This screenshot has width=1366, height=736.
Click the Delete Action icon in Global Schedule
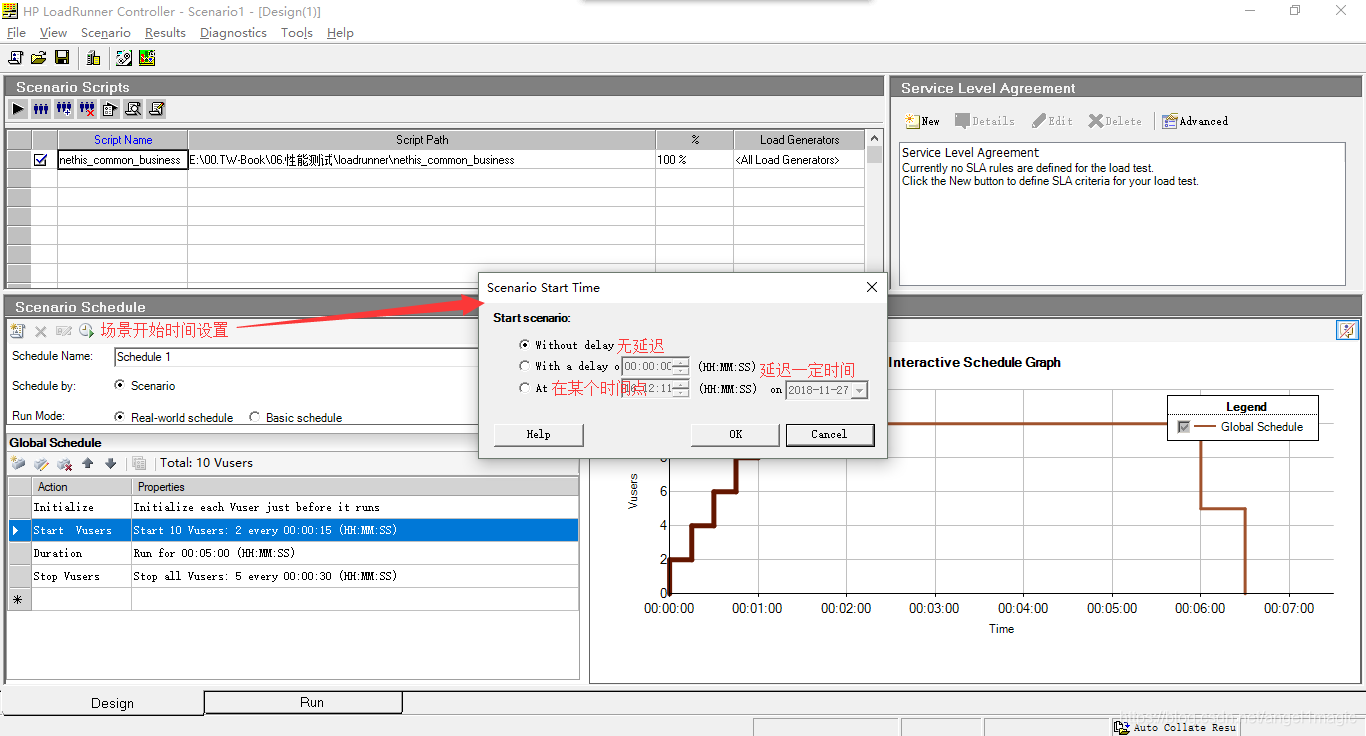(x=64, y=463)
